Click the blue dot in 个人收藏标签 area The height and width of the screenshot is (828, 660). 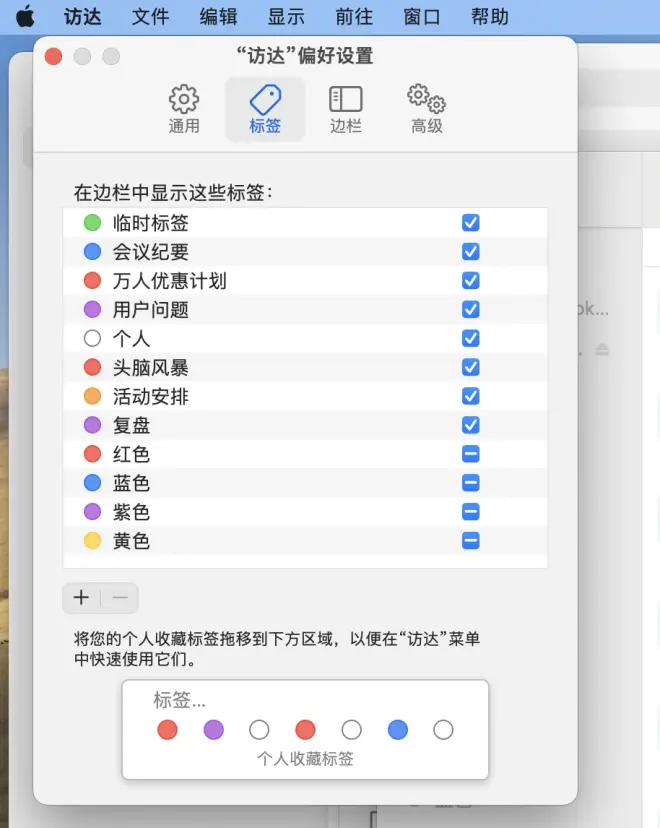pyautogui.click(x=398, y=730)
